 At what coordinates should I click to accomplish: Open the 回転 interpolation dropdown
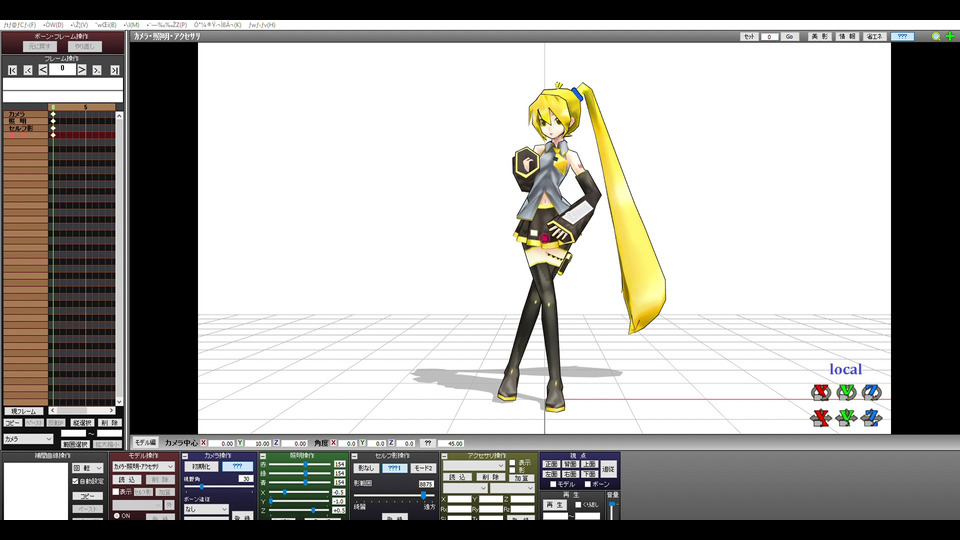click(88, 468)
